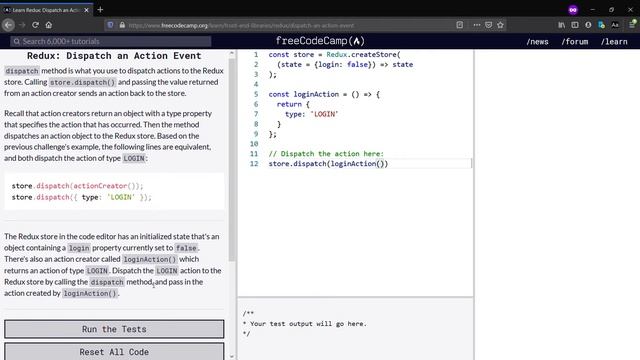Select the Learn Redux Dispatch an Action tab
The width and height of the screenshot is (640, 360).
(x=46, y=10)
